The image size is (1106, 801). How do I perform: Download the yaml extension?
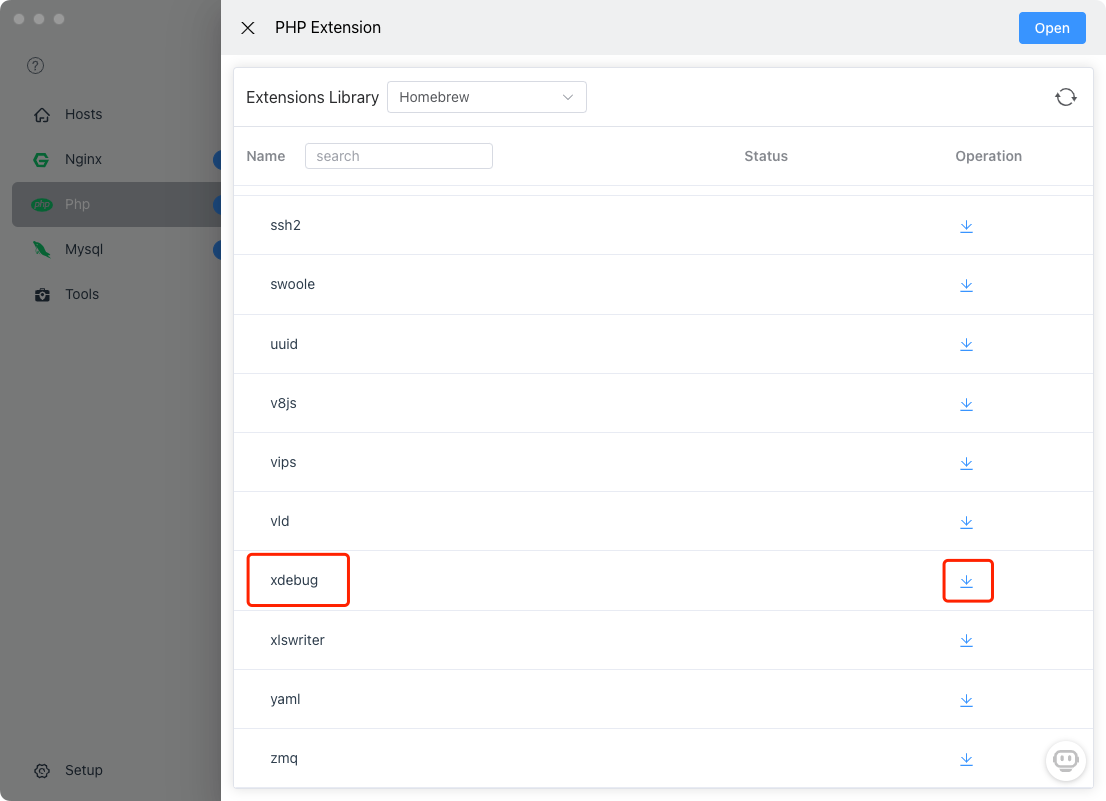966,700
